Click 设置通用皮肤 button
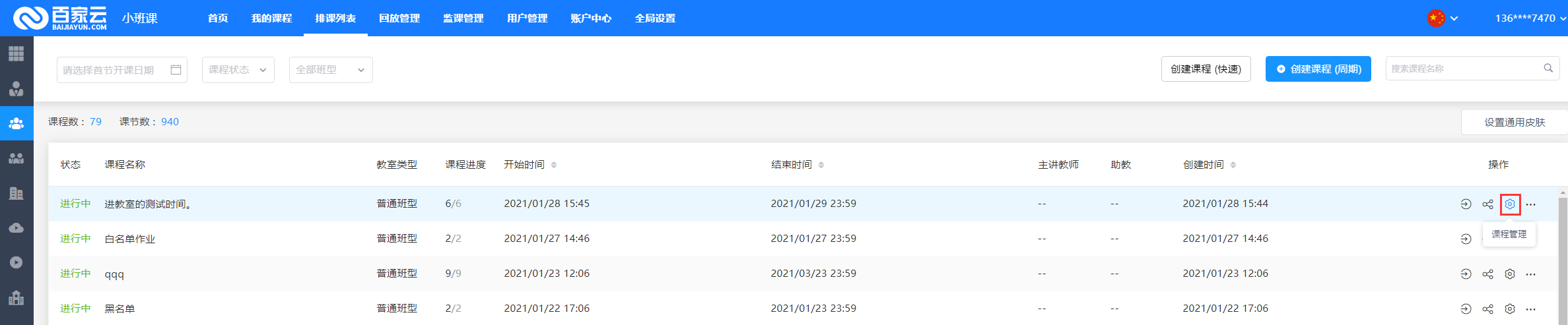 point(1515,122)
